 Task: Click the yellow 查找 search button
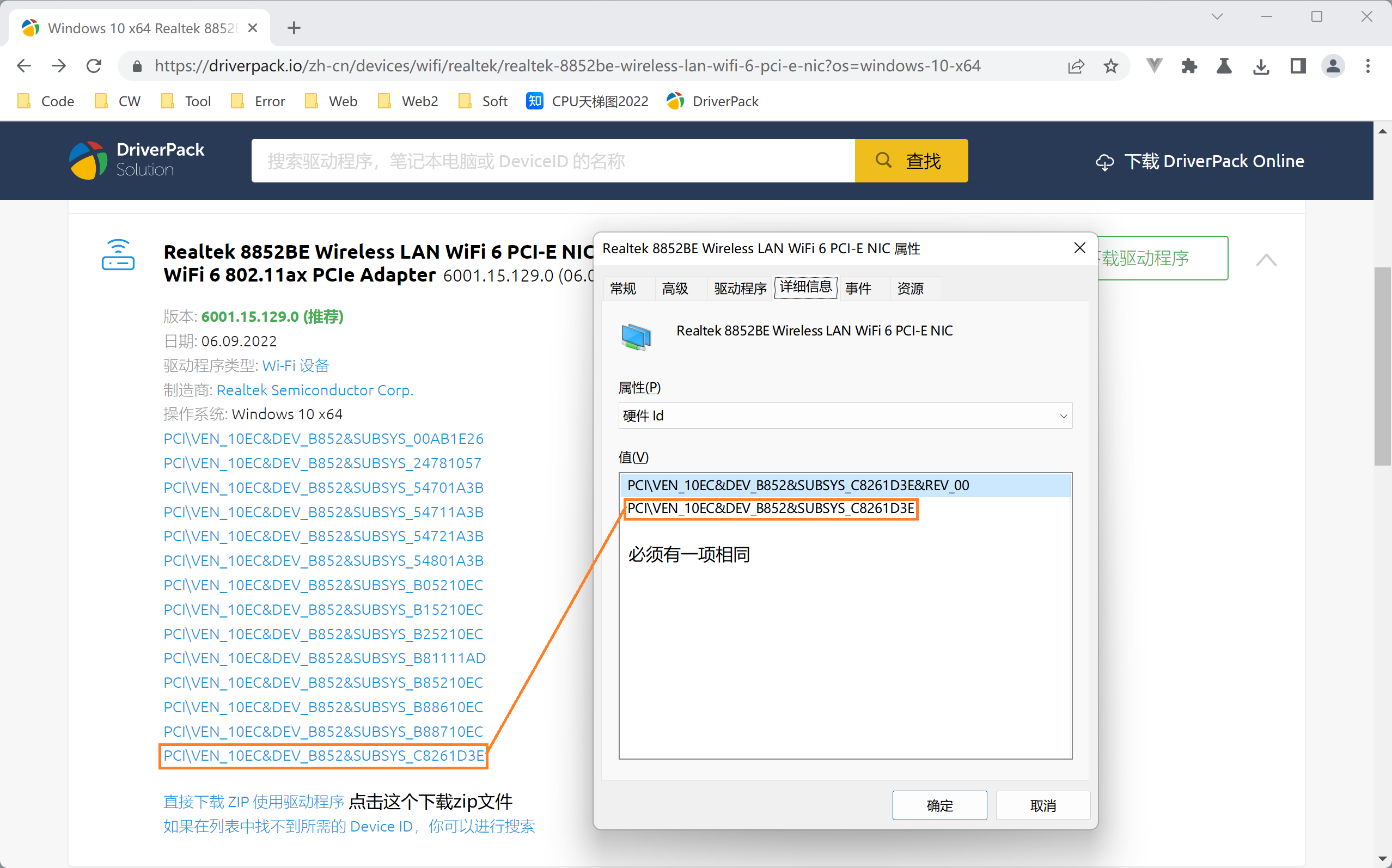click(x=911, y=161)
